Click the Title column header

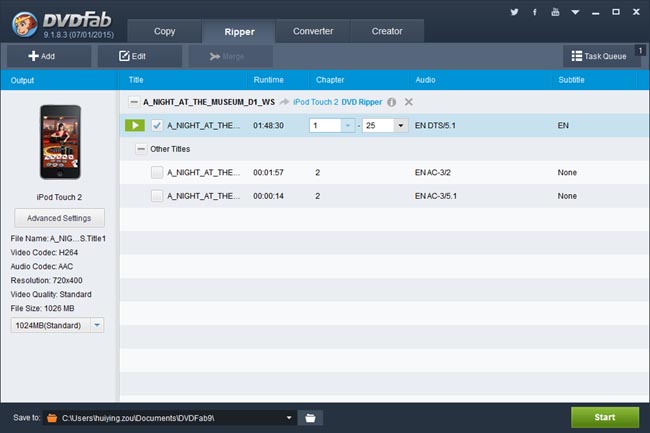coord(136,80)
